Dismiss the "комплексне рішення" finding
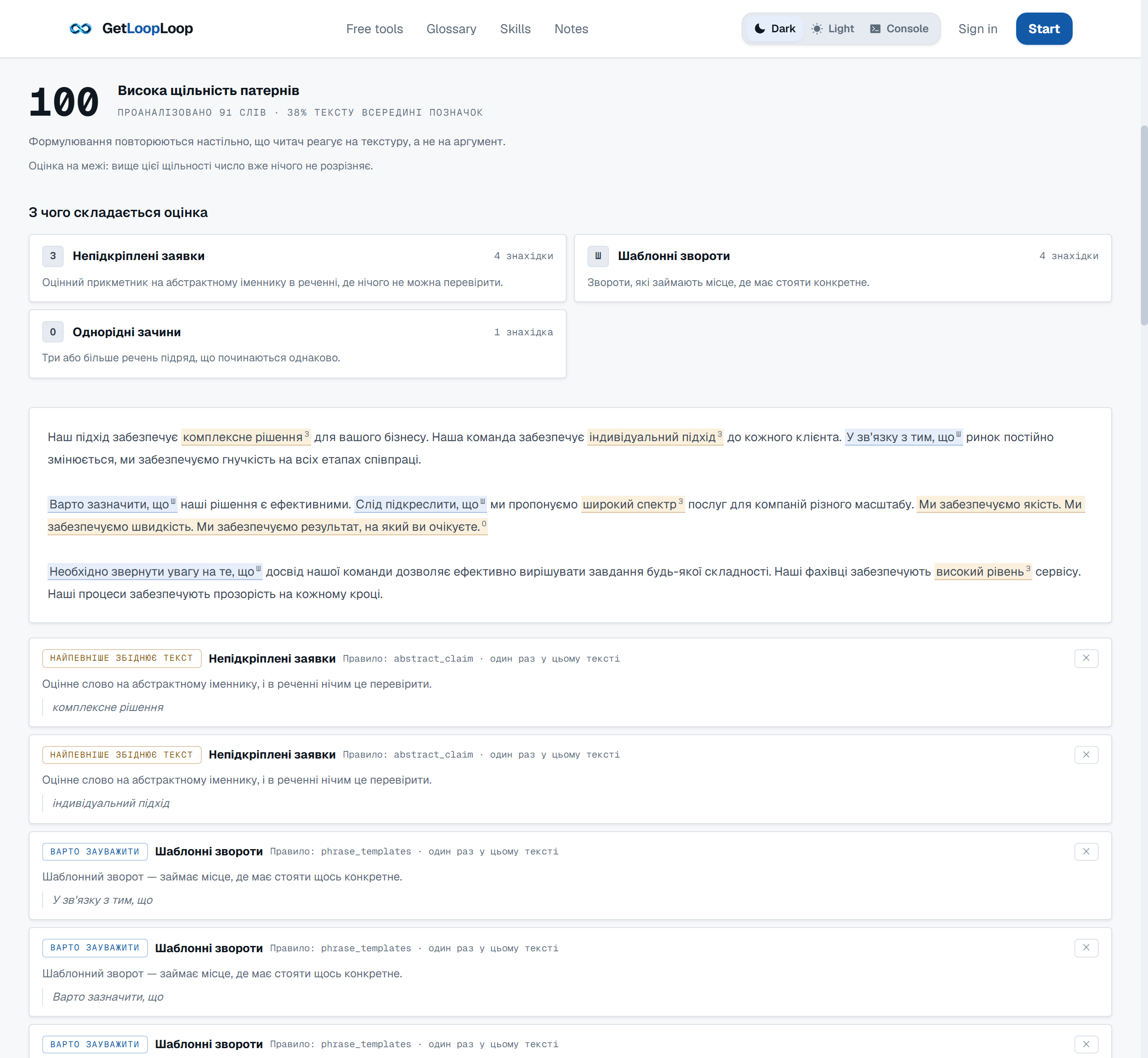1148x1058 pixels. pos(1086,659)
